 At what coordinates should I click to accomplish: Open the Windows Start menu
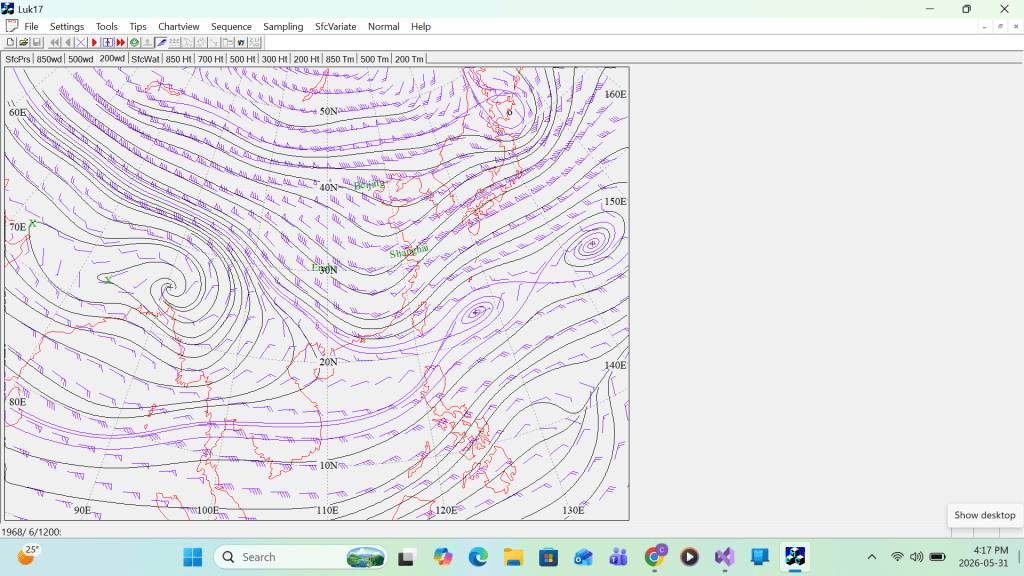point(193,557)
